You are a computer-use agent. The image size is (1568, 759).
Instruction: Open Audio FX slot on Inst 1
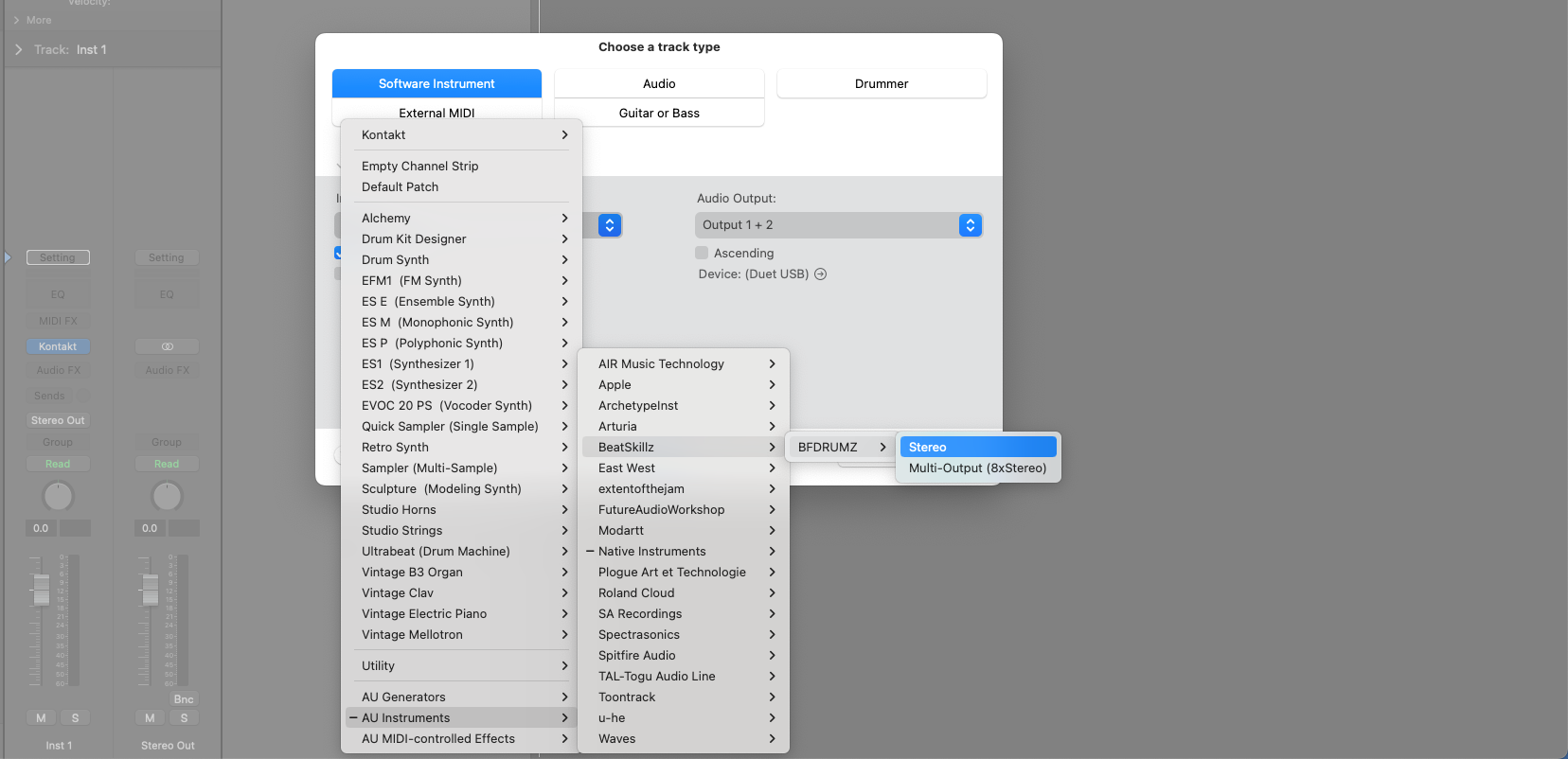pyautogui.click(x=58, y=370)
